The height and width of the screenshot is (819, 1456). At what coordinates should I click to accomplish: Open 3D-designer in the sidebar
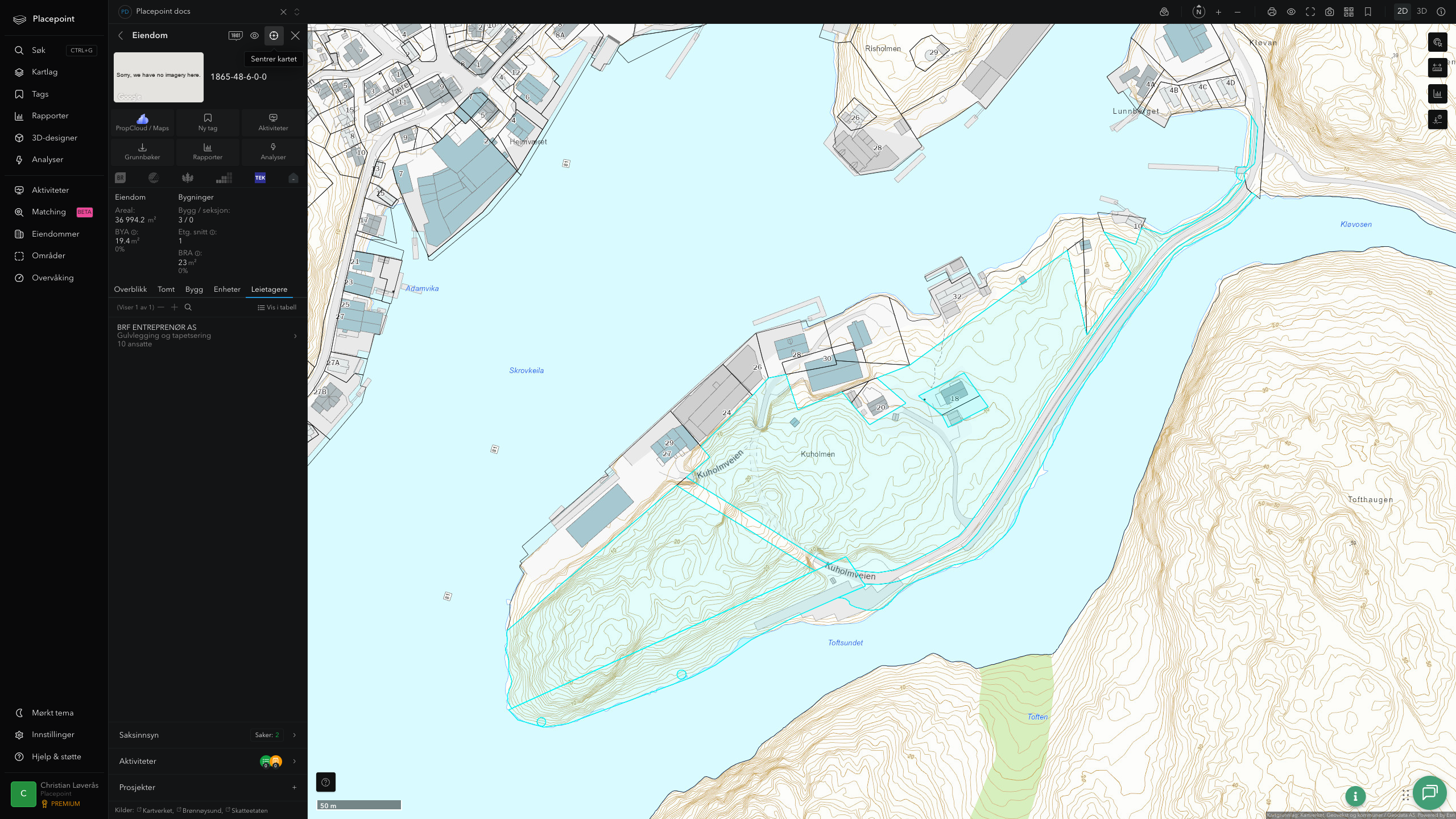click(x=54, y=138)
